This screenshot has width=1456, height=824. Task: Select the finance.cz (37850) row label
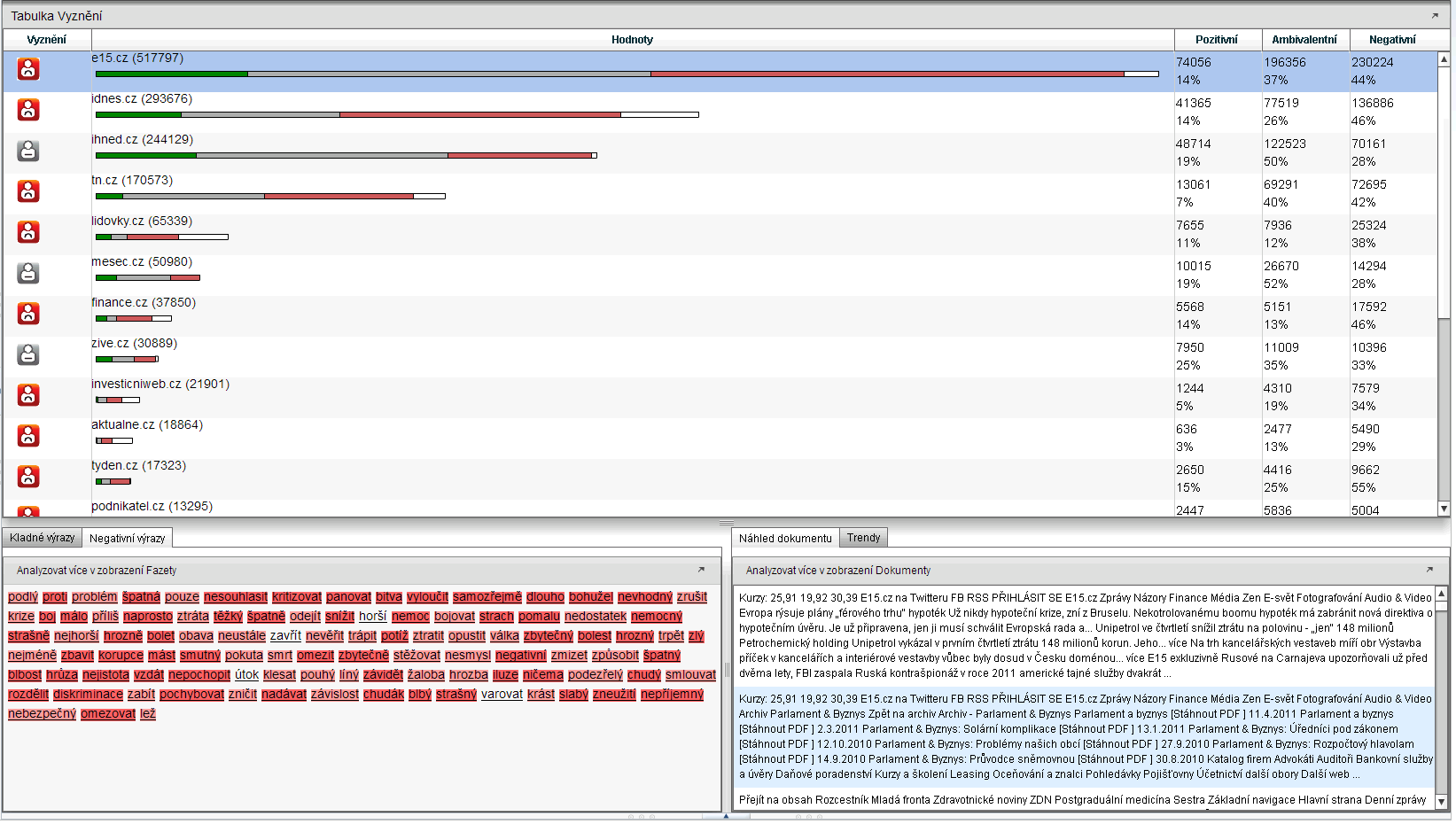tap(144, 303)
